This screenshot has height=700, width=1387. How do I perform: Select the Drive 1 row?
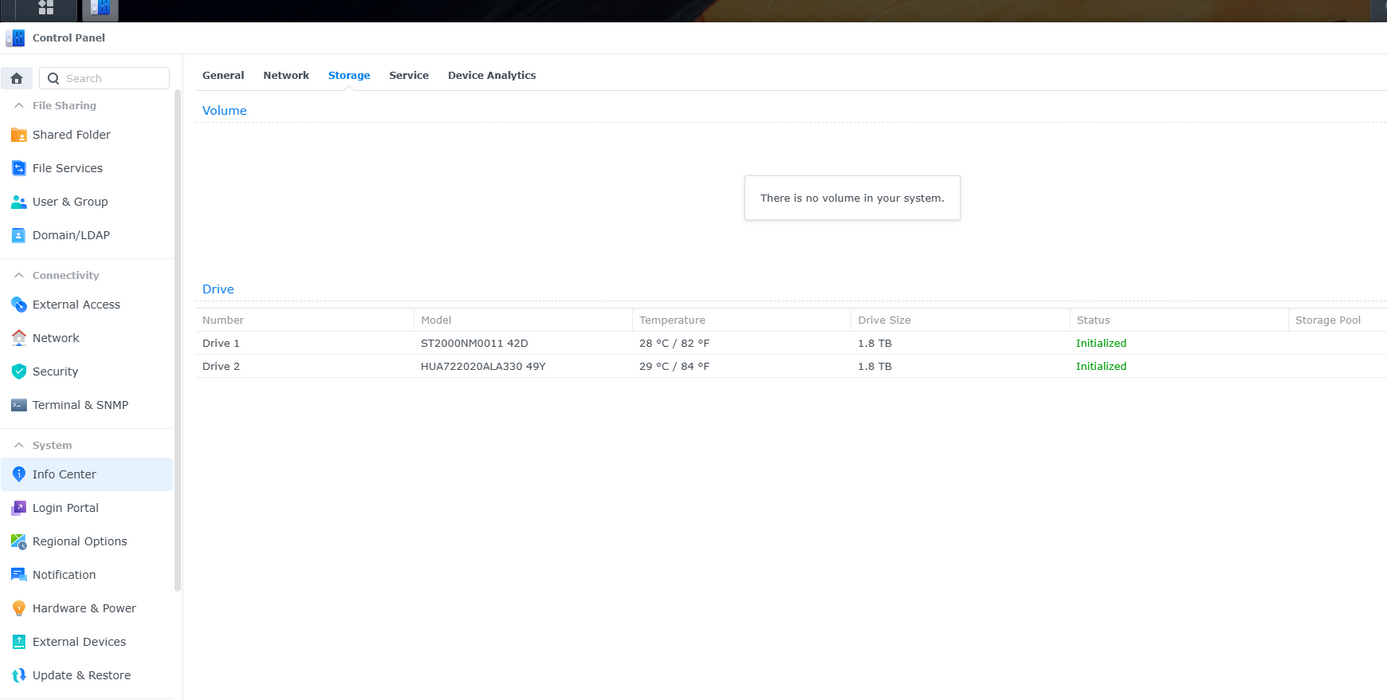[791, 343]
